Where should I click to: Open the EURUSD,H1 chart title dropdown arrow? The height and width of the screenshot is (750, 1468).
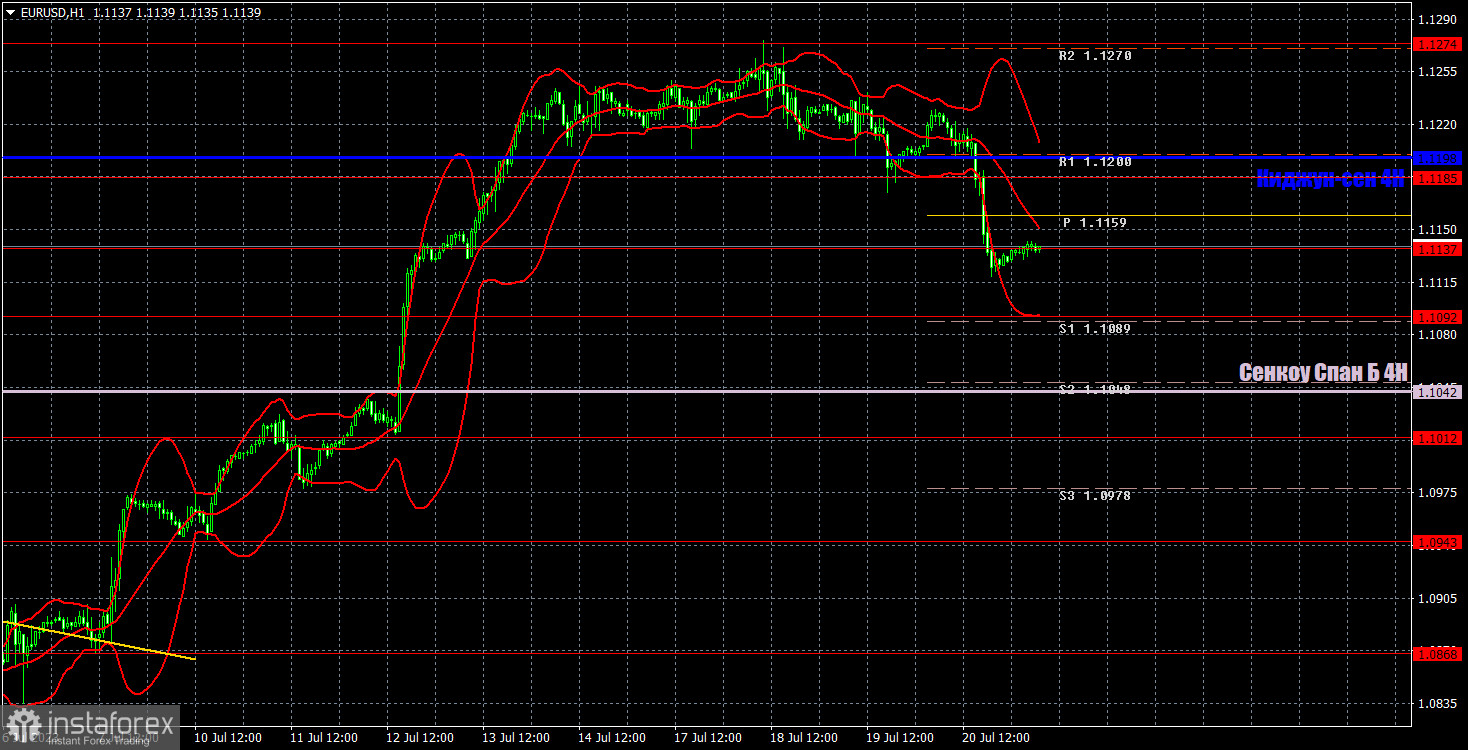(x=10, y=12)
